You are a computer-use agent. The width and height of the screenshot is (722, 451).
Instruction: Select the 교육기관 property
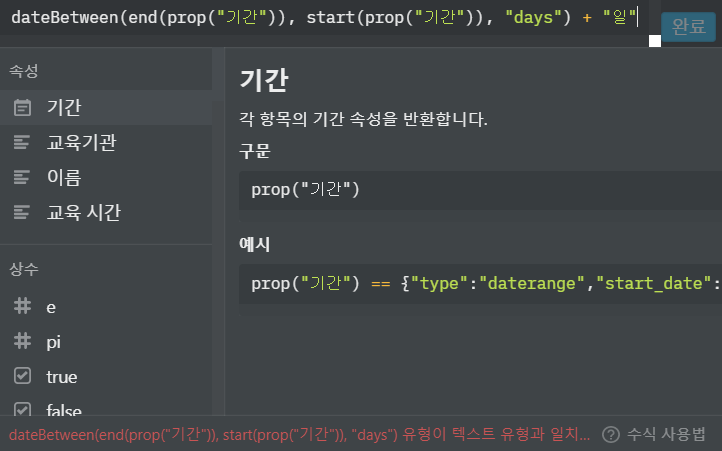click(x=106, y=142)
